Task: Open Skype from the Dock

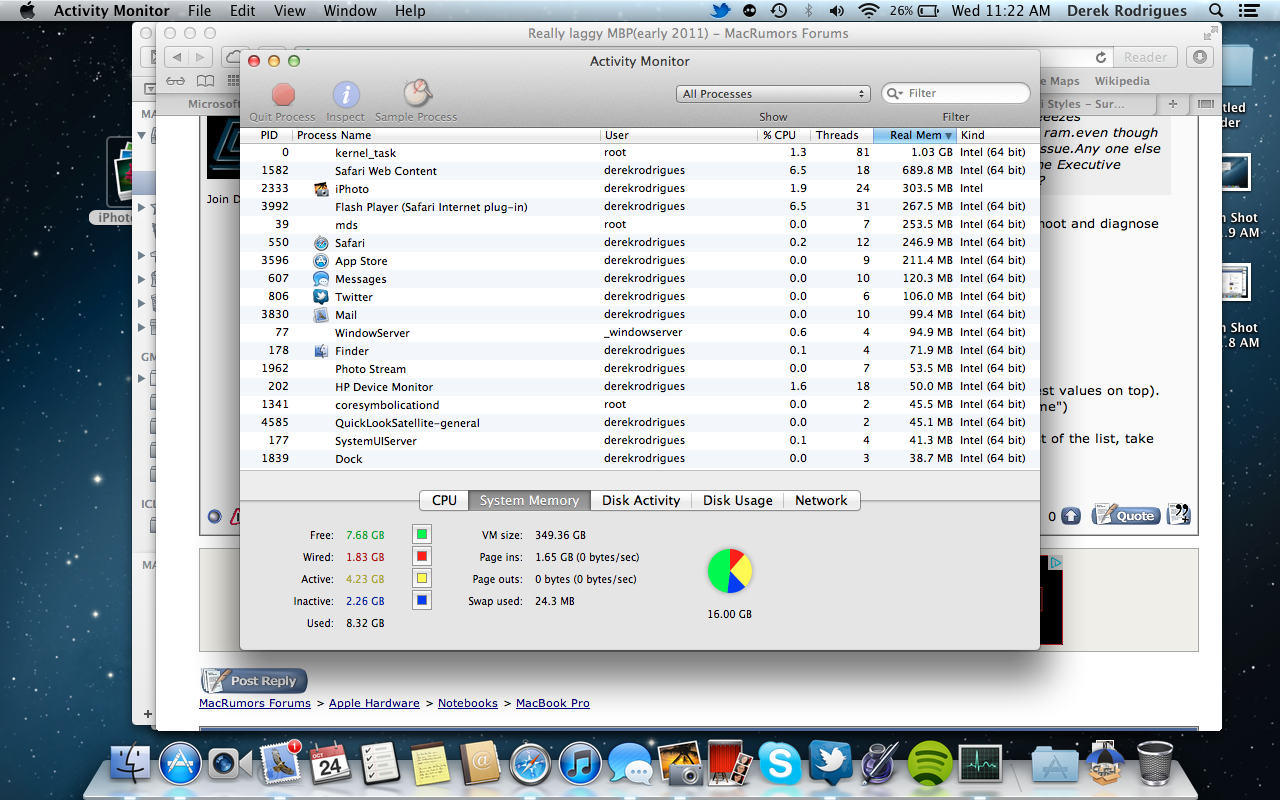Action: pos(780,765)
